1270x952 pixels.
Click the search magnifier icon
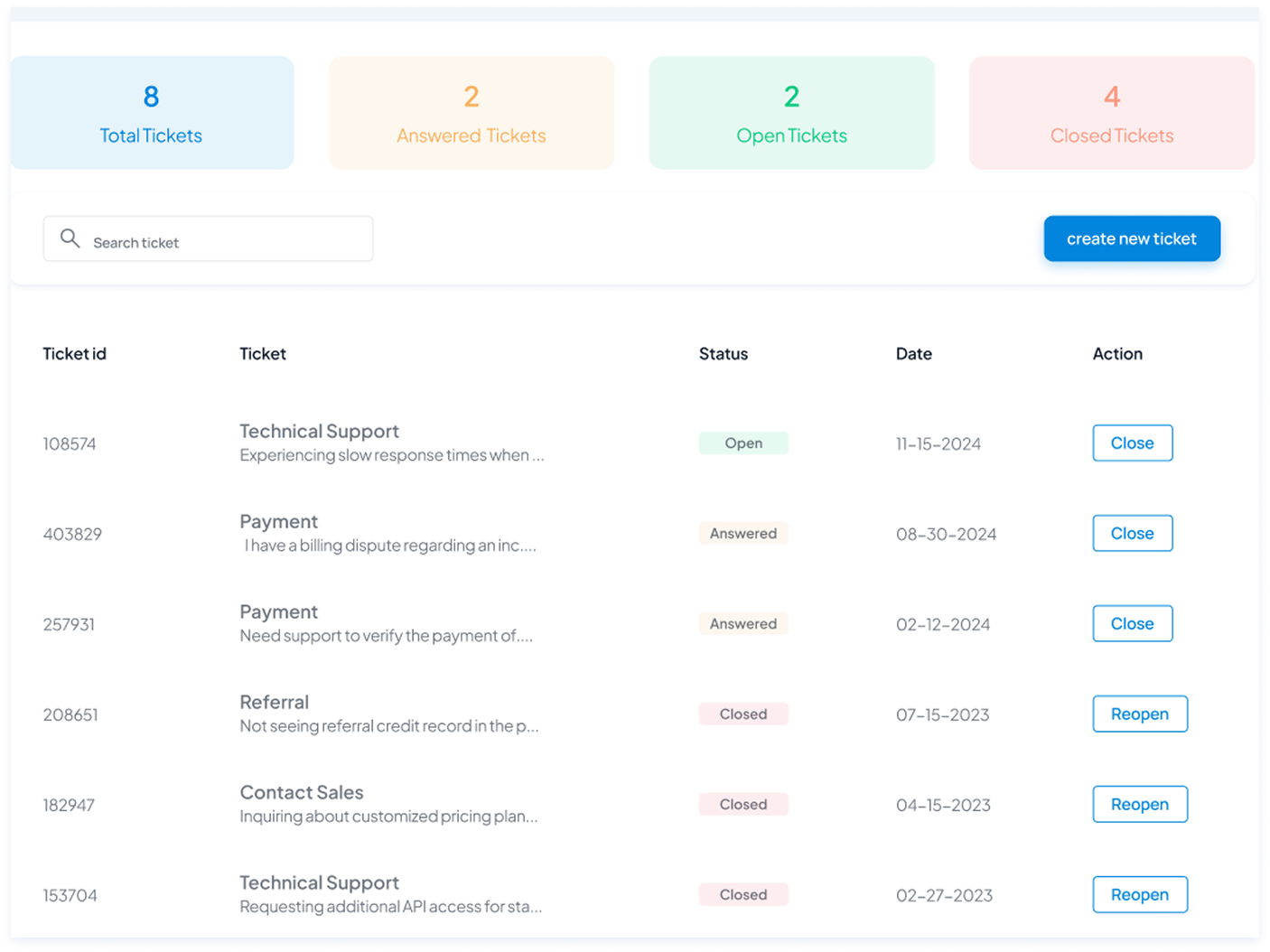click(x=70, y=238)
